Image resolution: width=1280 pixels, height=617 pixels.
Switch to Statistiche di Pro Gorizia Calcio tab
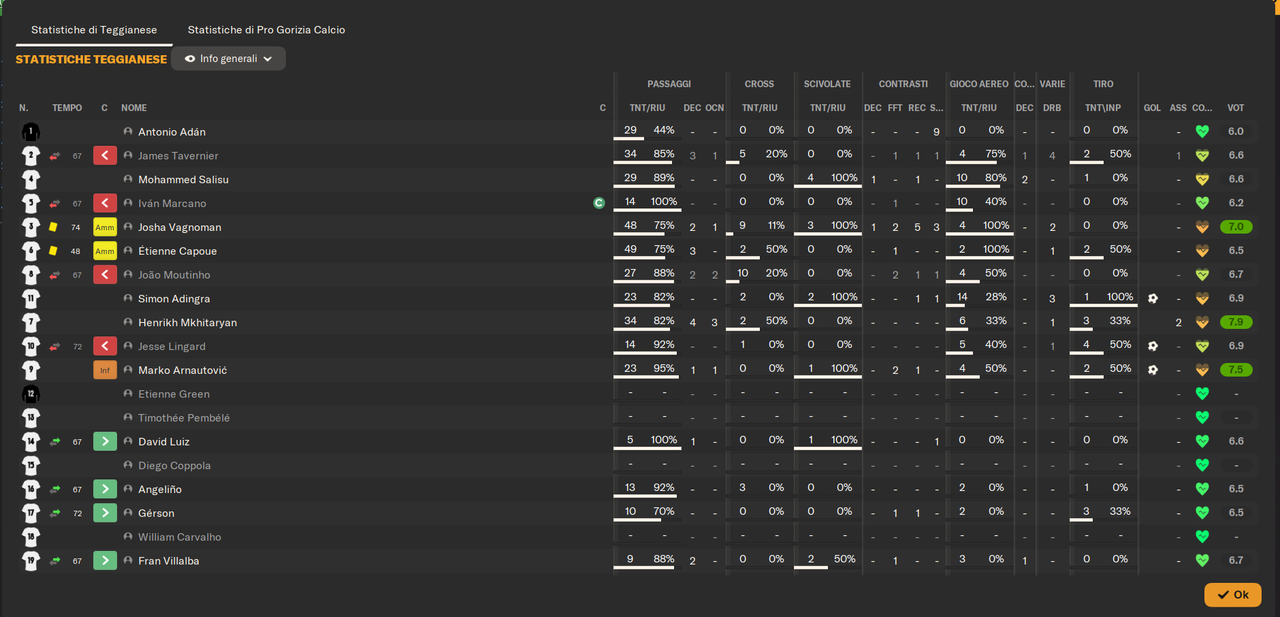tap(266, 30)
